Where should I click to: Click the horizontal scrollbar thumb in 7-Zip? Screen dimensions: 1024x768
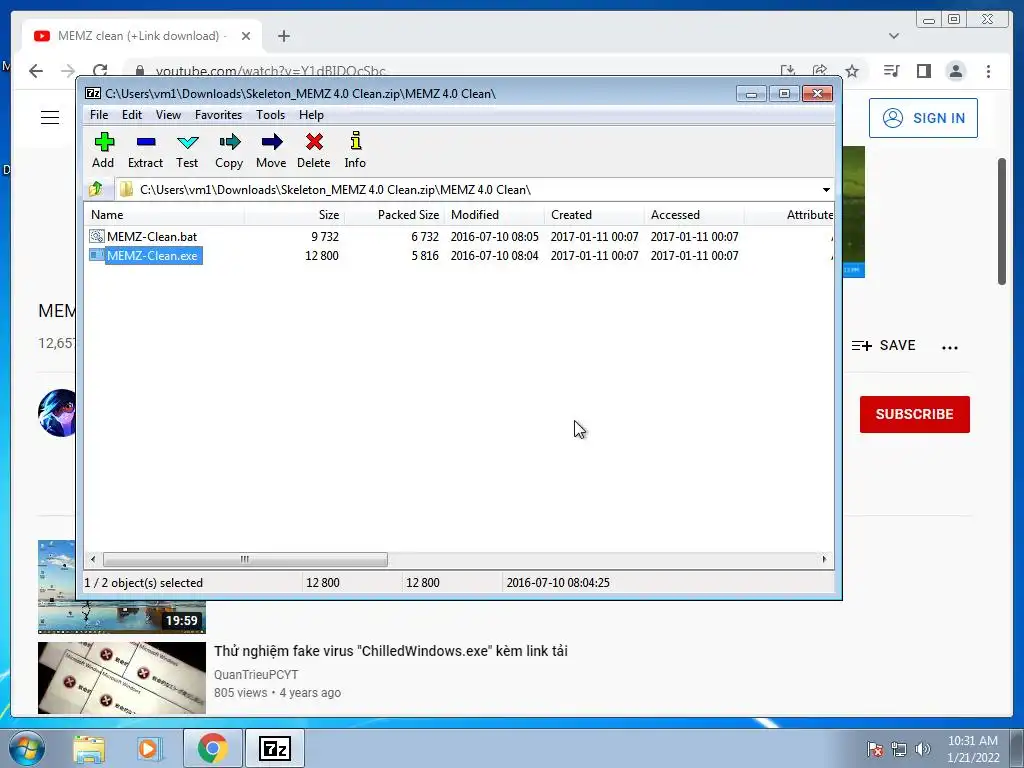[x=245, y=559]
